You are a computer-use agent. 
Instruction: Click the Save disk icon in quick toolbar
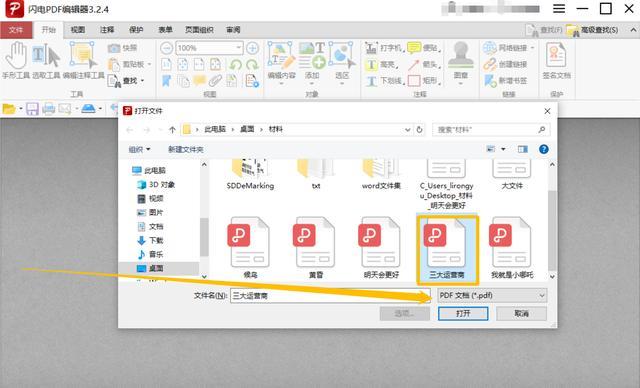[32, 109]
